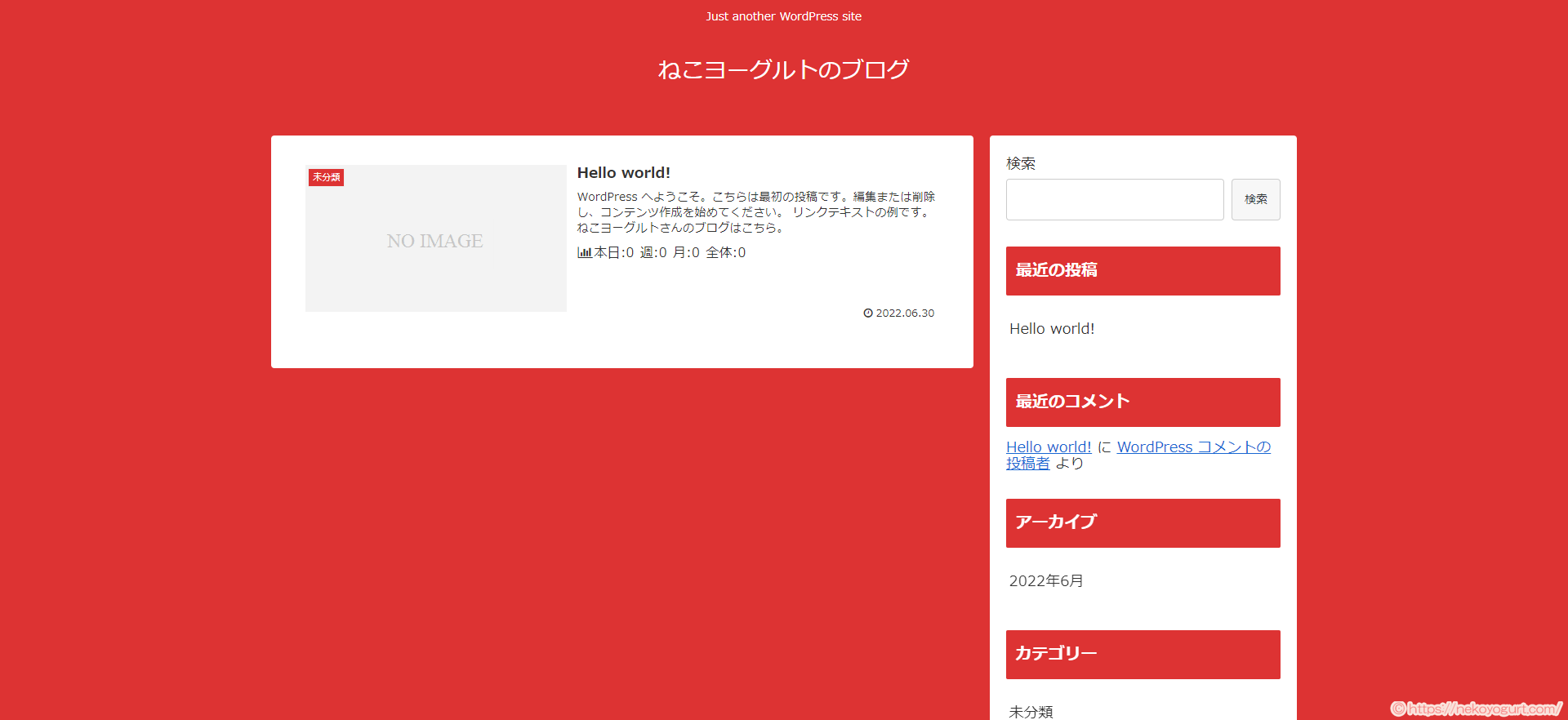Click inside the 検索 search text field

tap(1114, 200)
